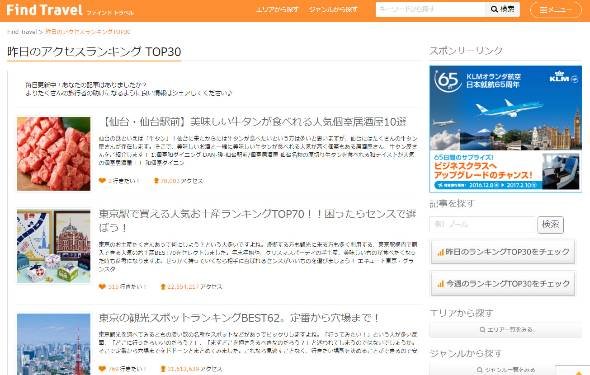
Task: Check this week's ranking TOP30 button
Action: (x=503, y=284)
